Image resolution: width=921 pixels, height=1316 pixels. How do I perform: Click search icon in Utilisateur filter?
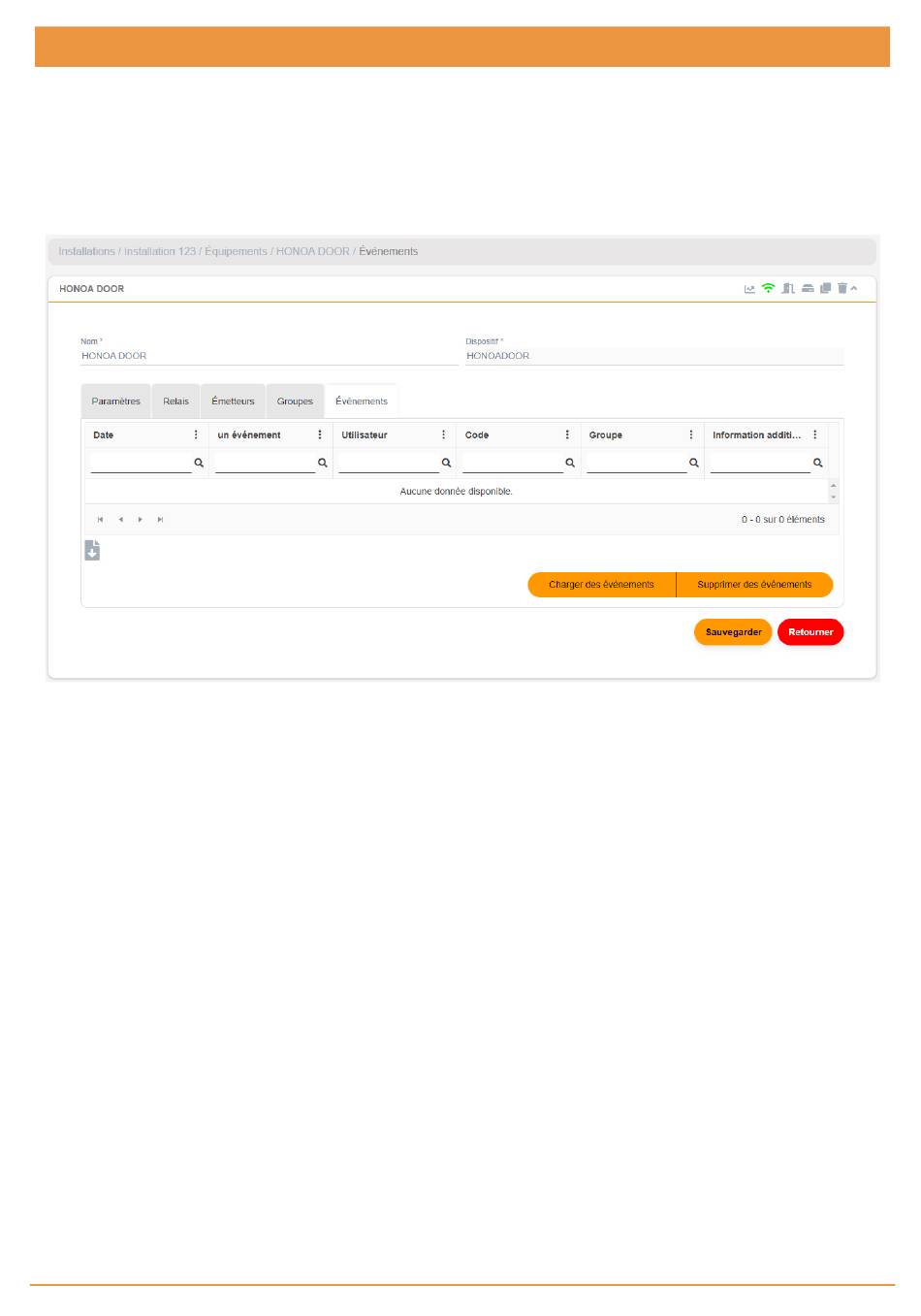point(446,463)
